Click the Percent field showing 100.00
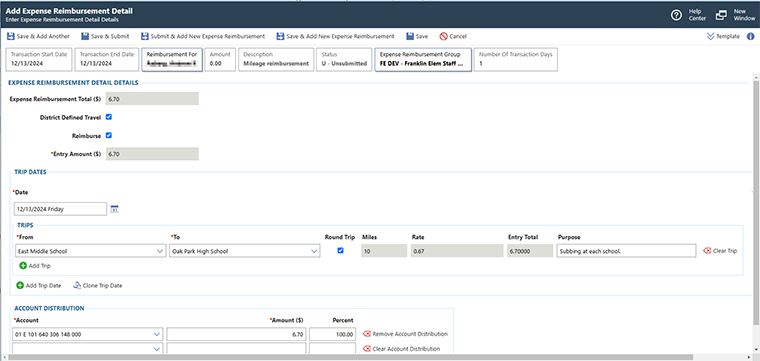The width and height of the screenshot is (760, 361). coord(332,334)
